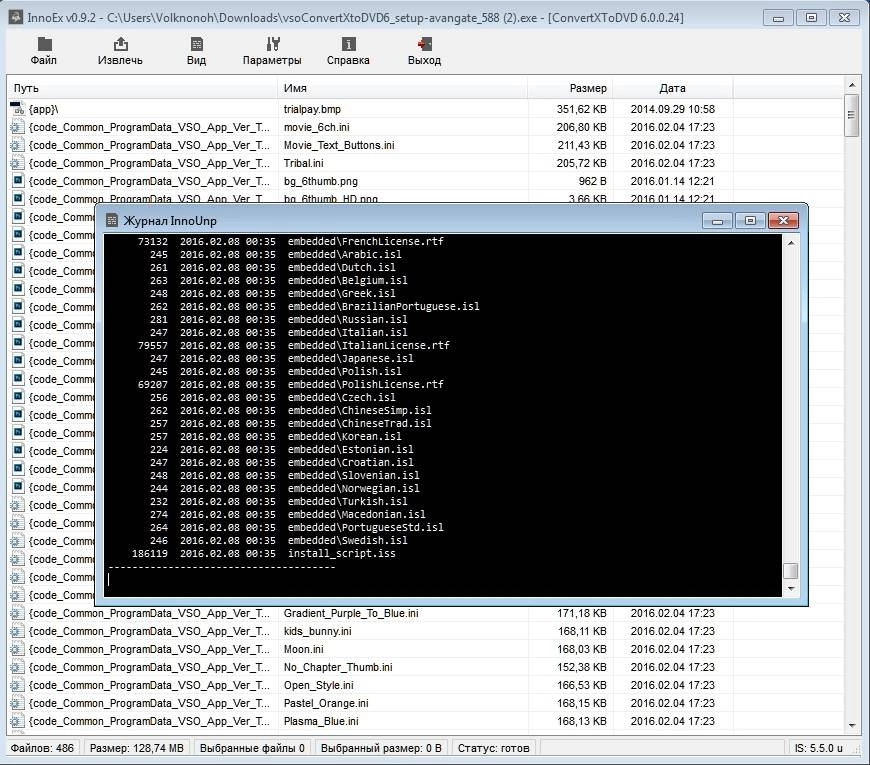This screenshot has height=765, width=870.
Task: Click the Извлечь extract icon
Action: pos(120,44)
